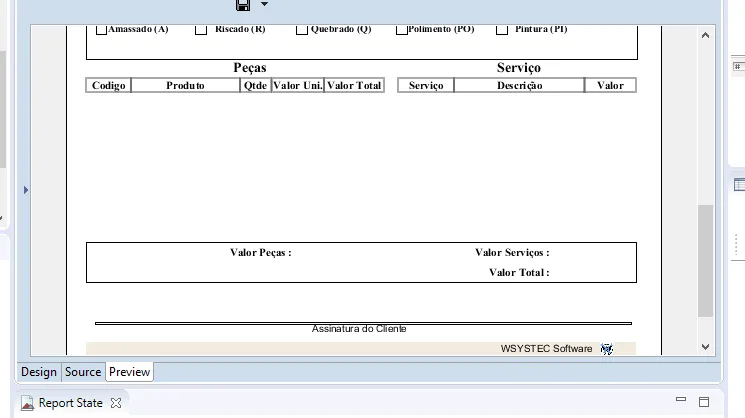Click the Valor Peças label

261,253
